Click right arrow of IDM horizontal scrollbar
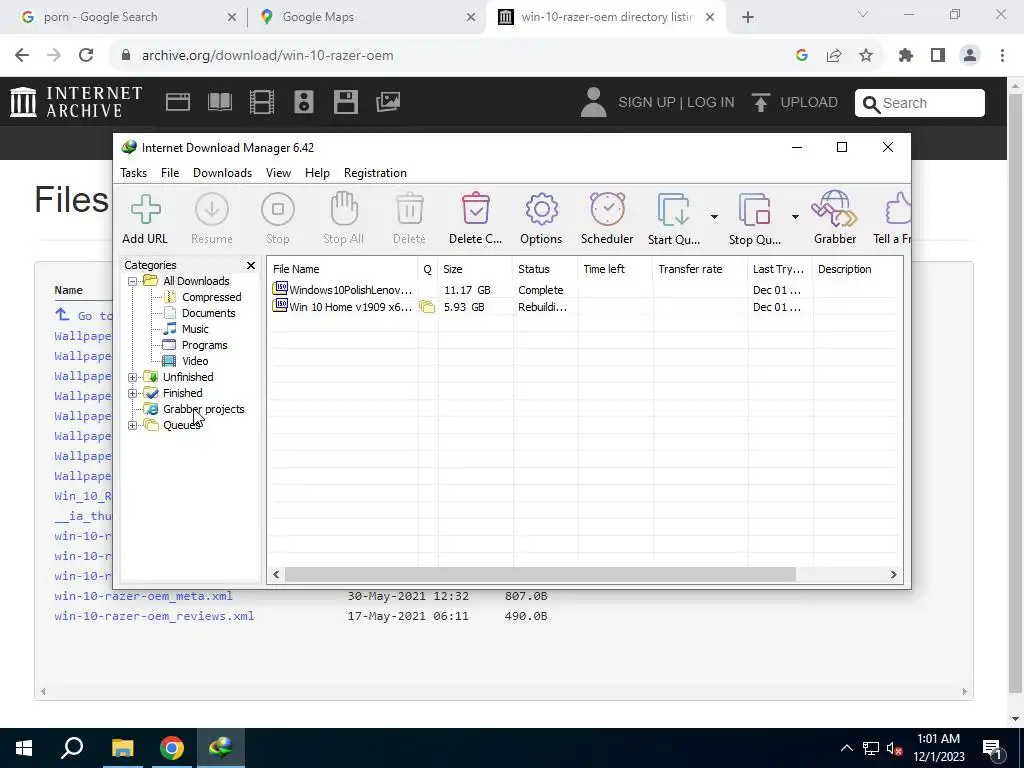Viewport: 1024px width, 768px height. [893, 575]
